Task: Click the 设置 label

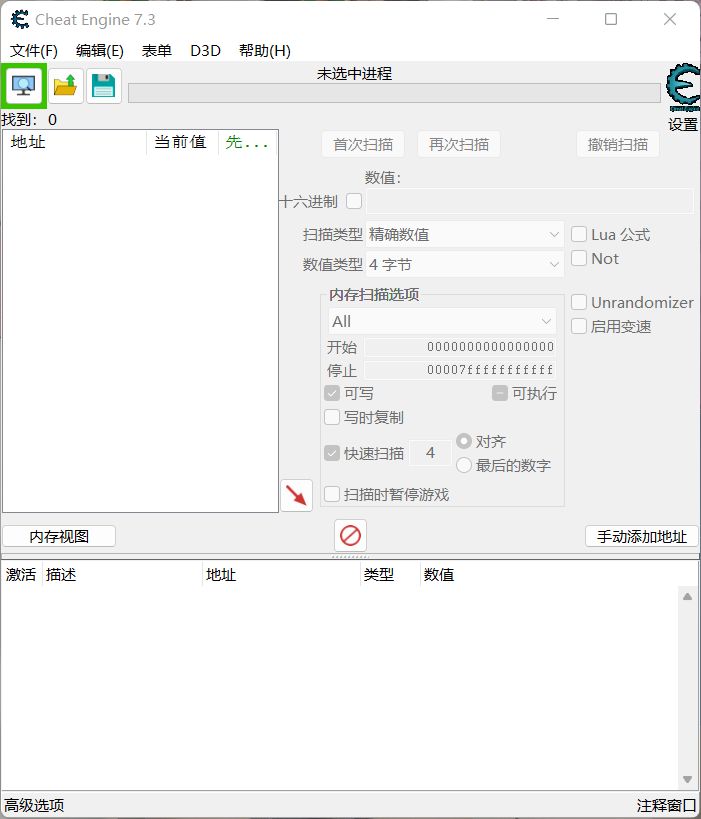Action: point(683,125)
